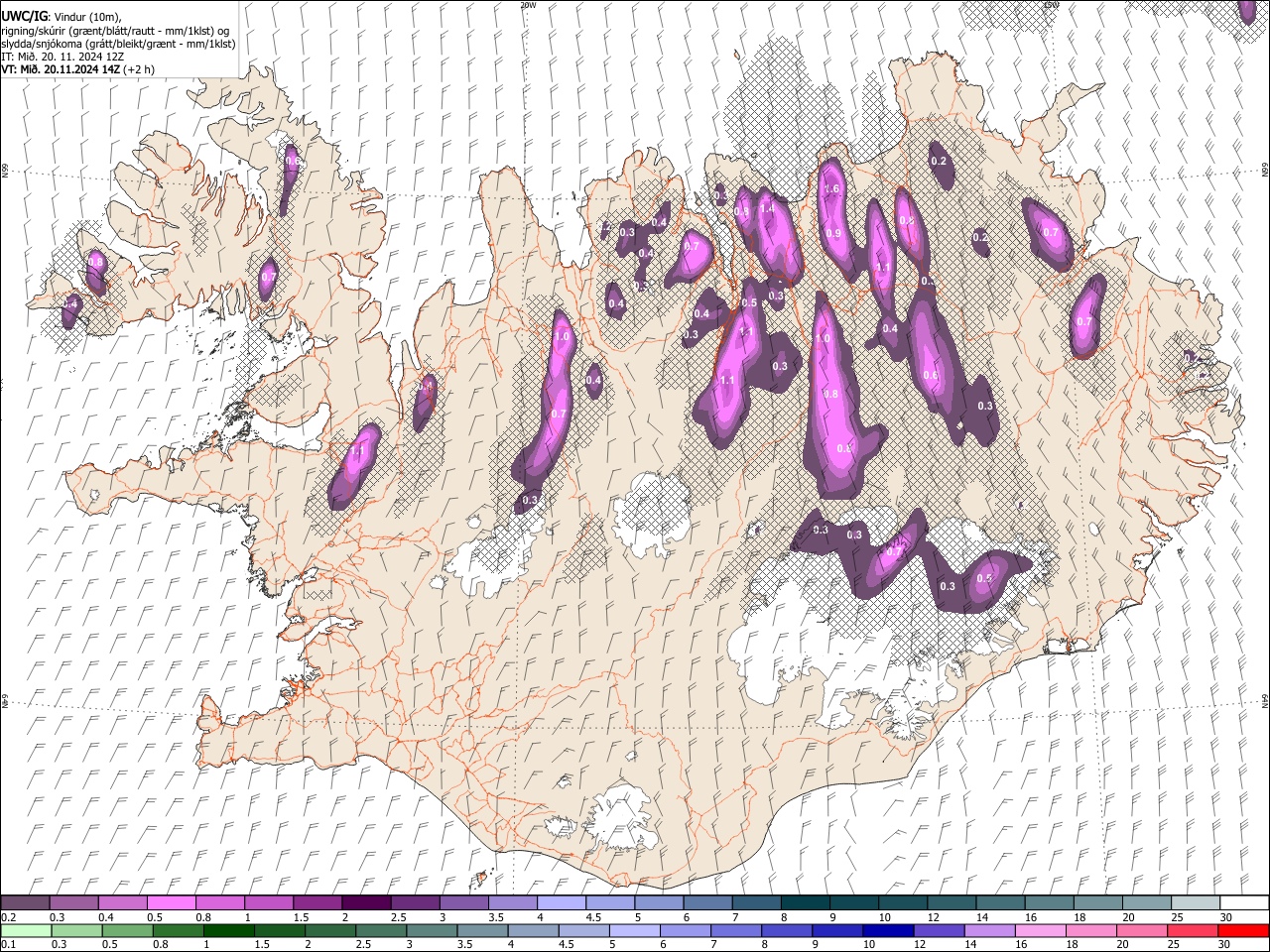Pick the darkest purple 2–2.5 swatch in the upper legend
The image size is (1270, 952).
(x=366, y=902)
